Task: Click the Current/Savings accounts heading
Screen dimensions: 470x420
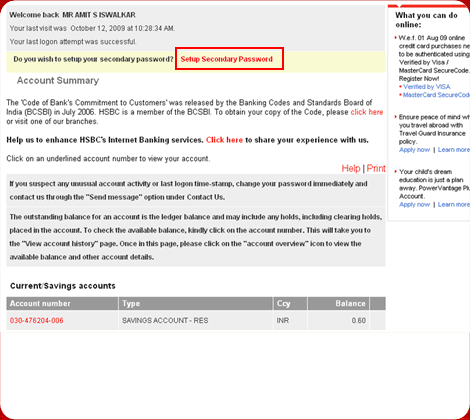Action: tap(63, 286)
